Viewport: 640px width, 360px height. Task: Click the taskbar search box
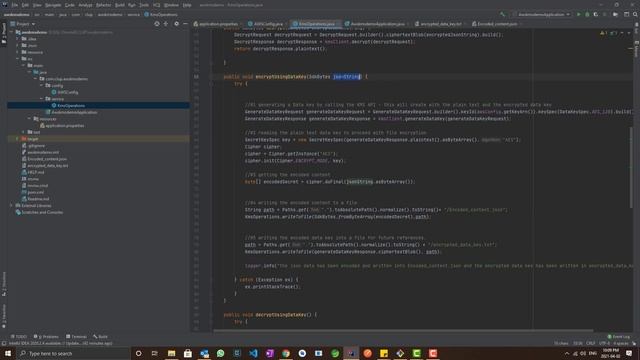pos(73,353)
